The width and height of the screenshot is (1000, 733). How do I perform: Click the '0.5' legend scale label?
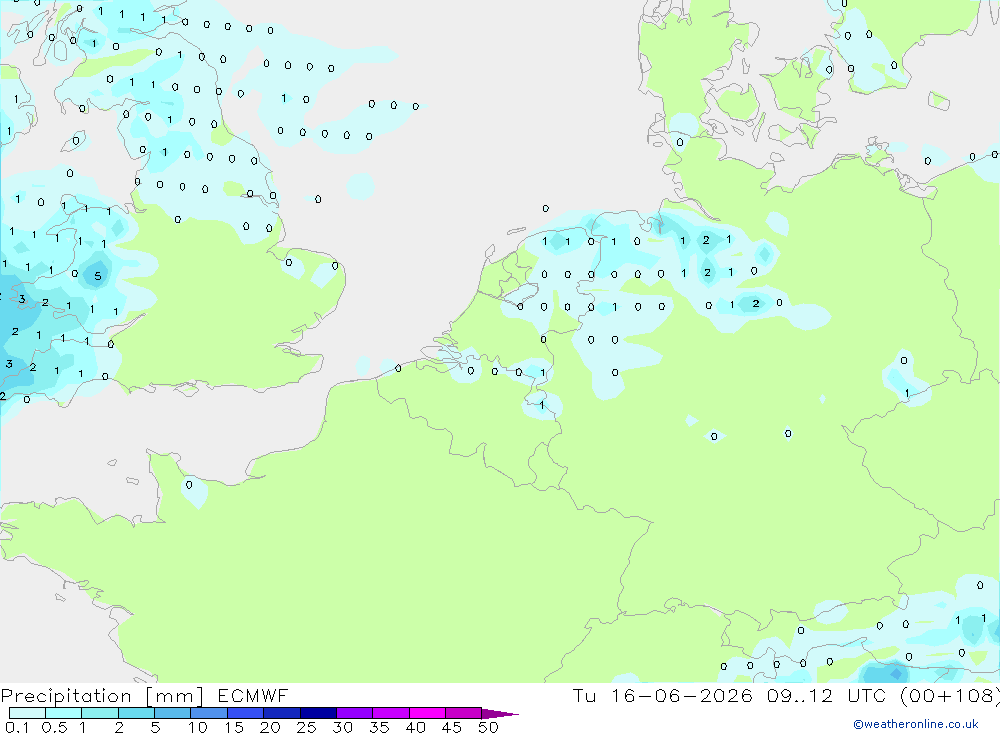[x=54, y=727]
